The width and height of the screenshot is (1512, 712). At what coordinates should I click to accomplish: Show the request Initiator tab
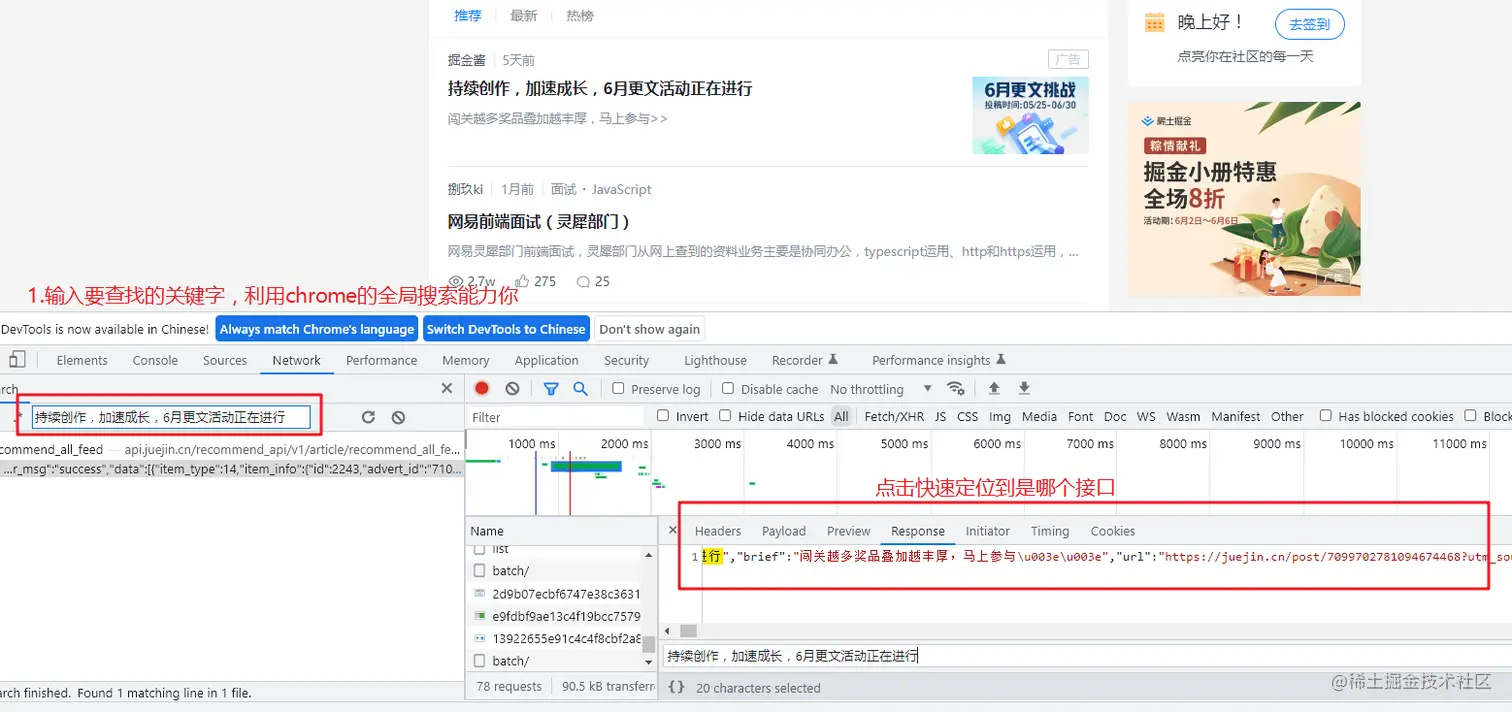(x=988, y=531)
